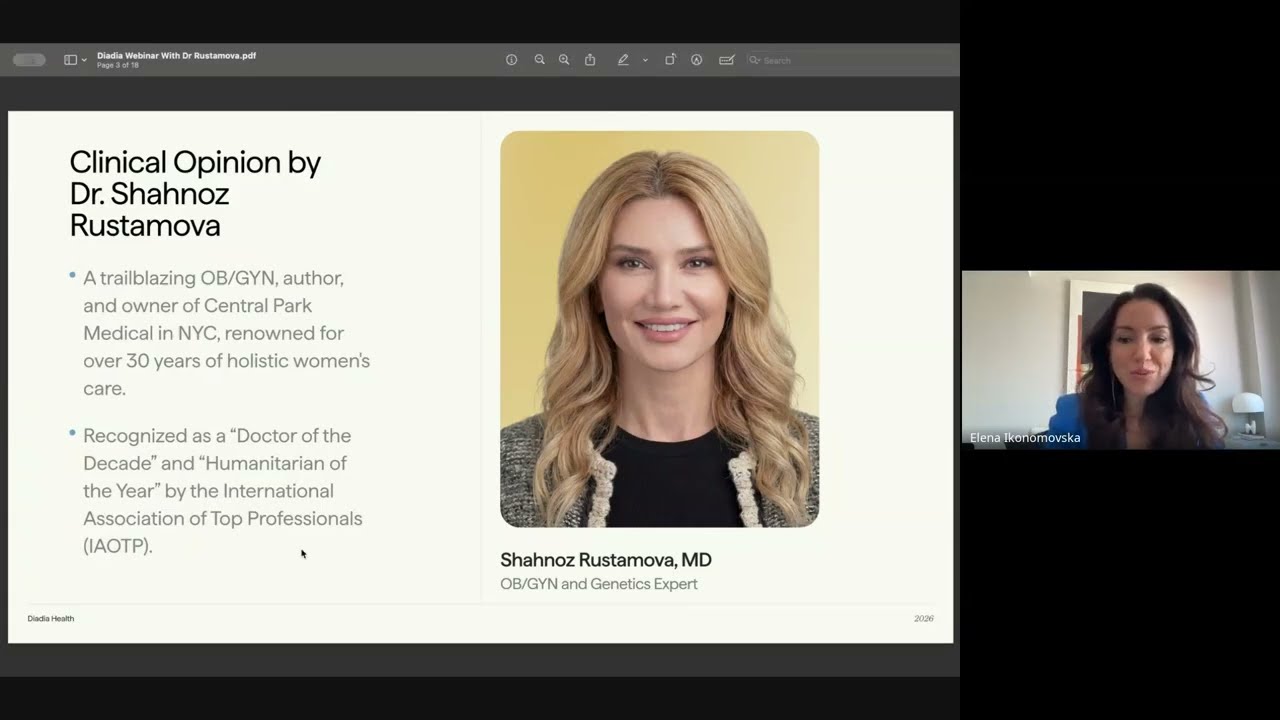Screen dimensions: 1280x720
Task: Open the document info inspector icon
Action: pyautogui.click(x=511, y=60)
